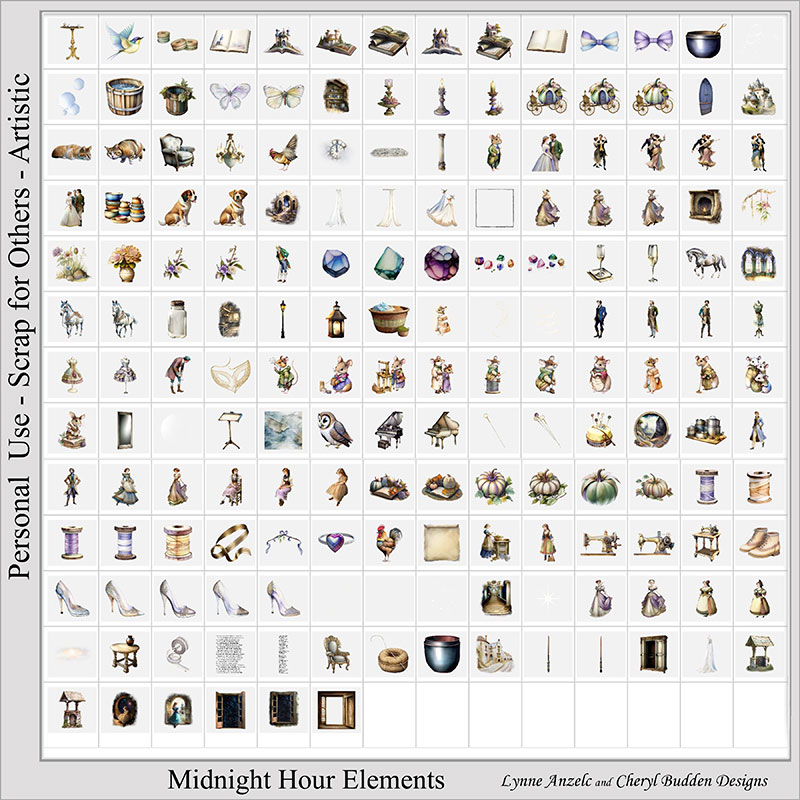Choose the fireplace thumbnail
The height and width of the screenshot is (800, 800).
[706, 208]
